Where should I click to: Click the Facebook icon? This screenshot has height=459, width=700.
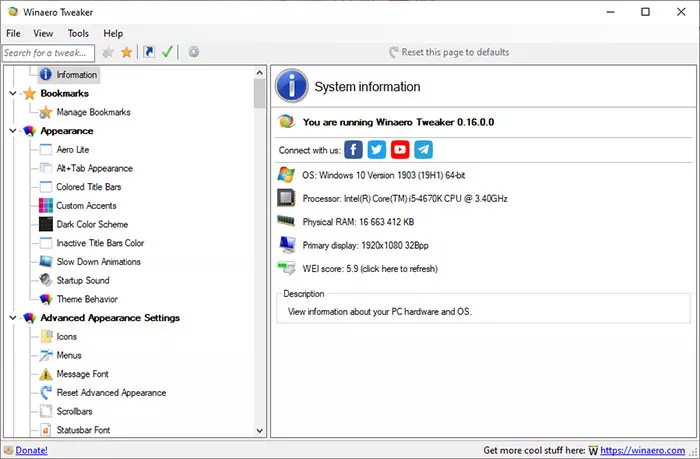[353, 150]
